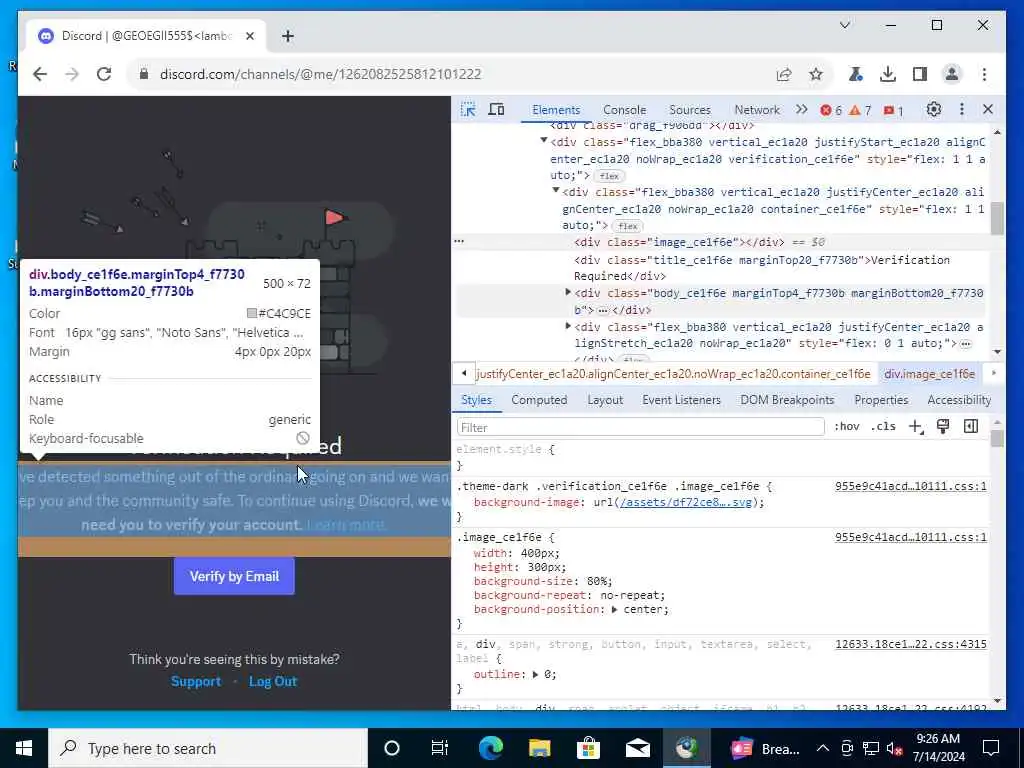Image resolution: width=1024 pixels, height=768 pixels.
Task: Click the warnings count badge showing 7
Action: pos(860,110)
